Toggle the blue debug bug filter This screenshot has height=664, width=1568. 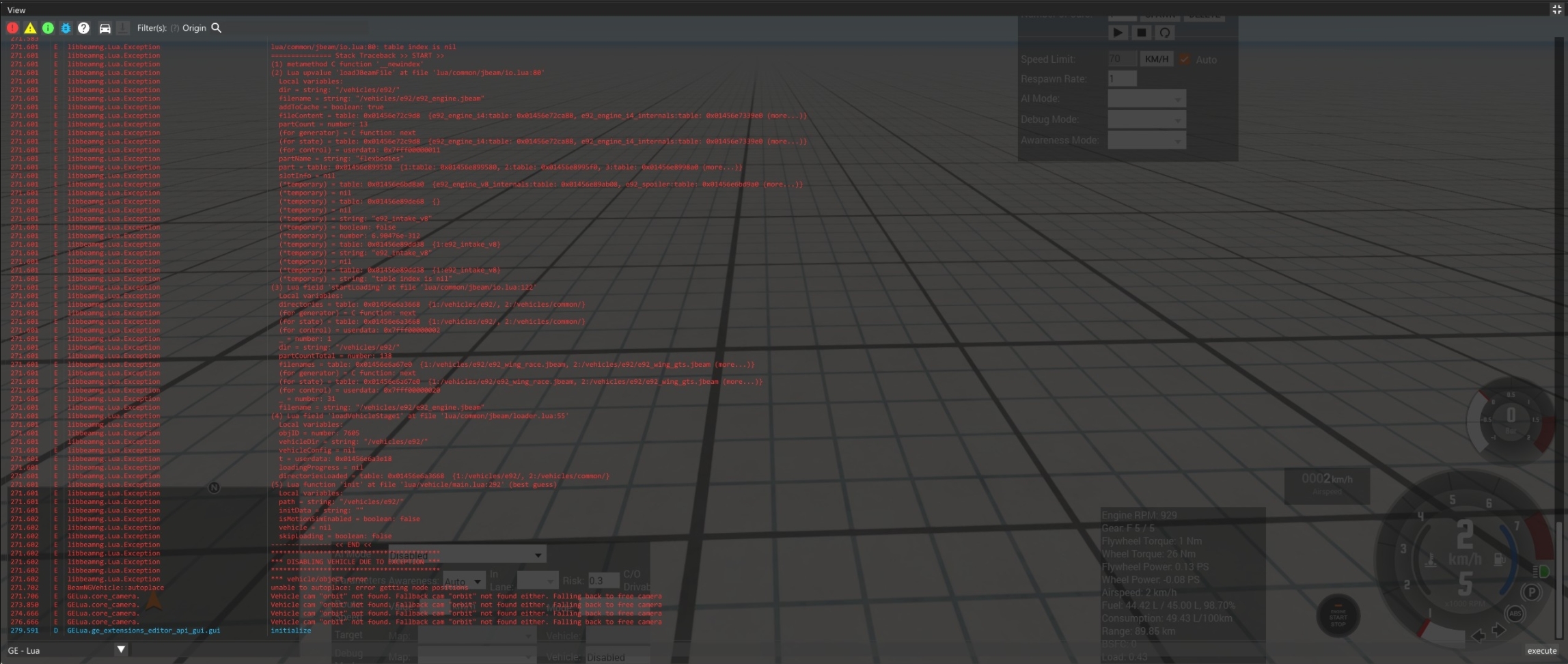66,28
